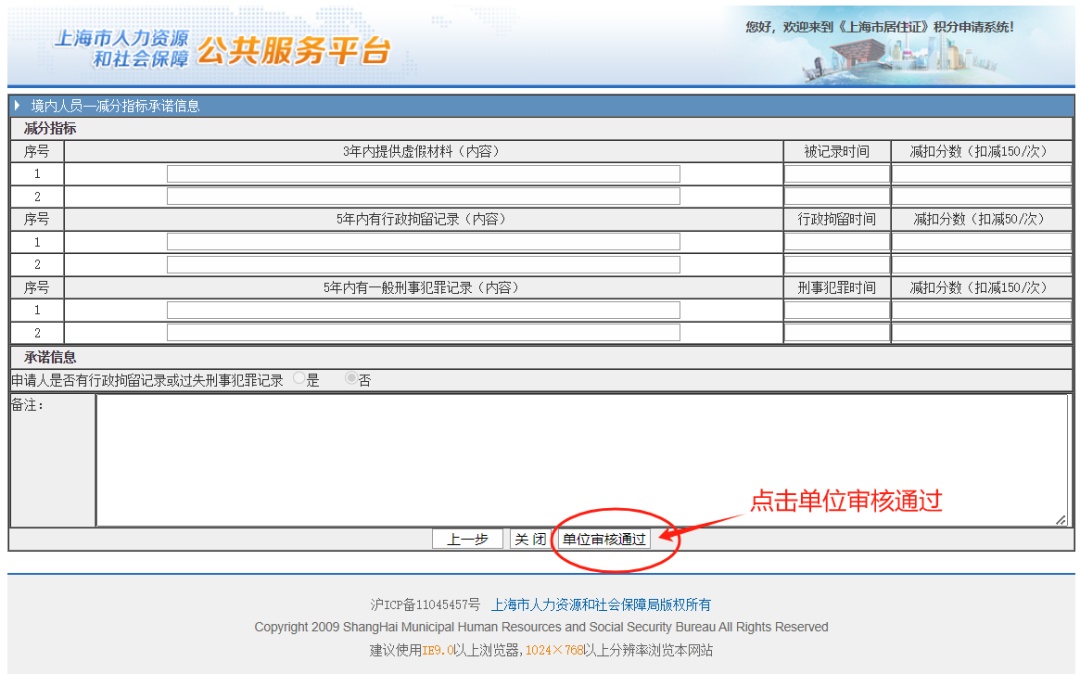This screenshot has height=674, width=1080.
Task: Click row 2 虚假材料 content field
Action: tap(423, 197)
